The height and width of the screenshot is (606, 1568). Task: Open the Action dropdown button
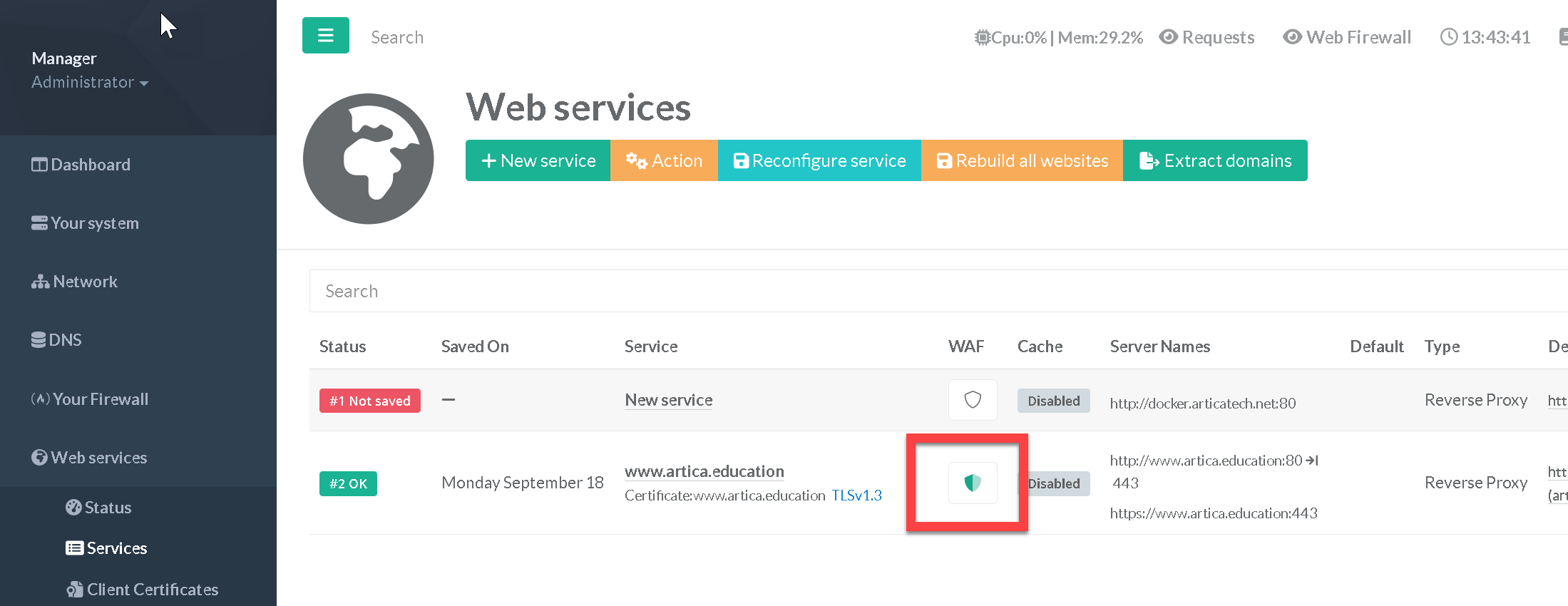663,161
